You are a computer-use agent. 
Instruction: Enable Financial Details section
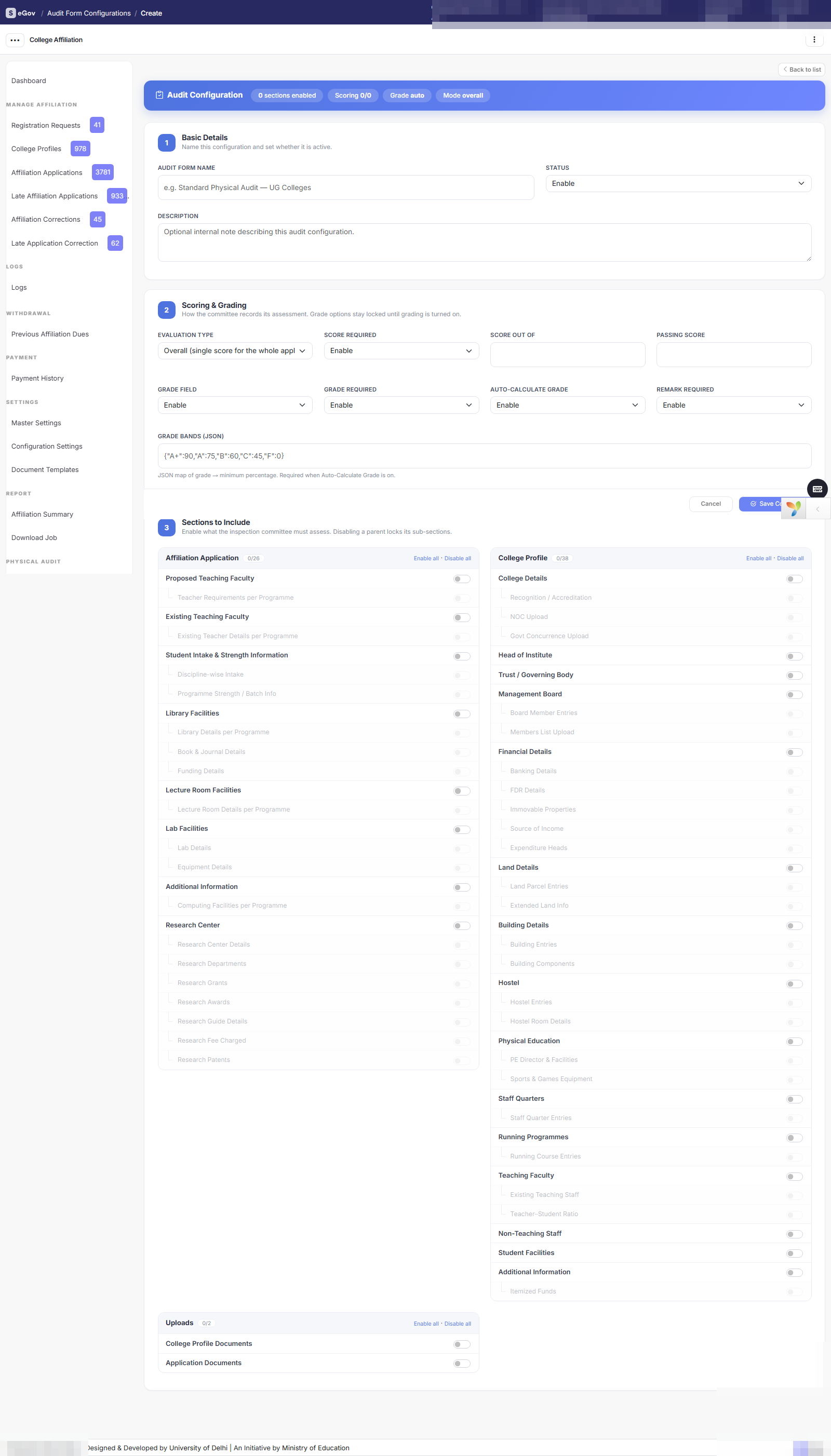795,752
